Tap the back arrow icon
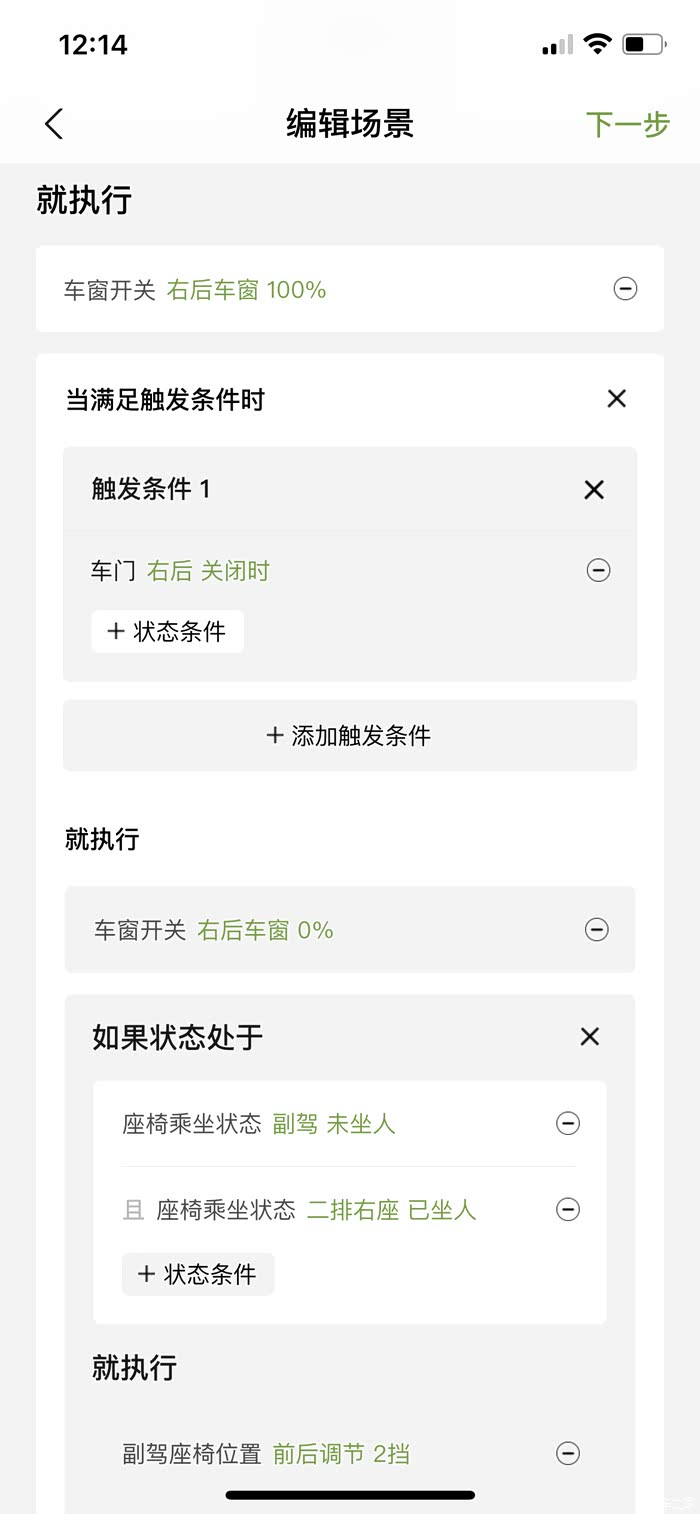This screenshot has height=1514, width=700. tap(54, 124)
